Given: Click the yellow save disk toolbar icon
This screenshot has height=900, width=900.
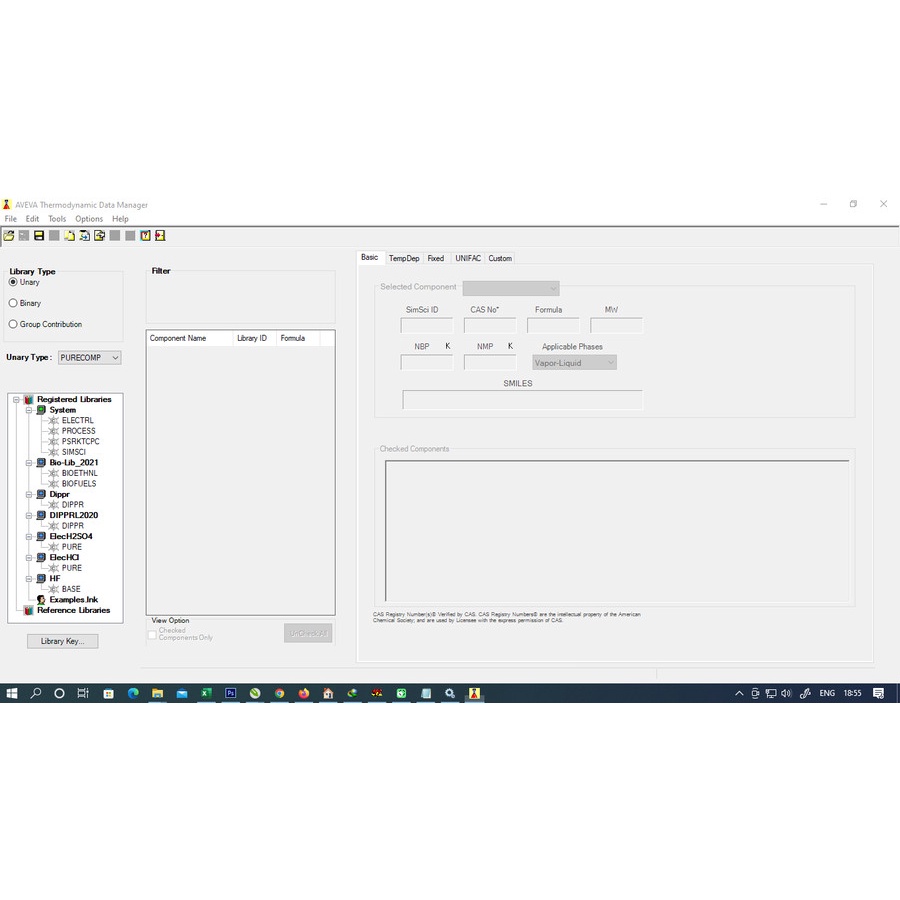Looking at the screenshot, I should [39, 235].
